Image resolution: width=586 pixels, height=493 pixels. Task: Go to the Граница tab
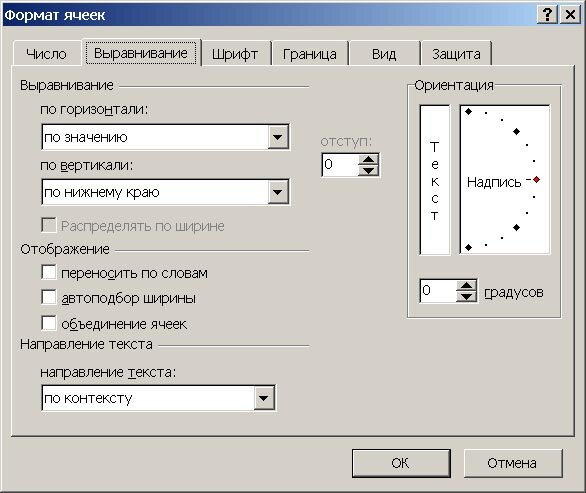310,54
